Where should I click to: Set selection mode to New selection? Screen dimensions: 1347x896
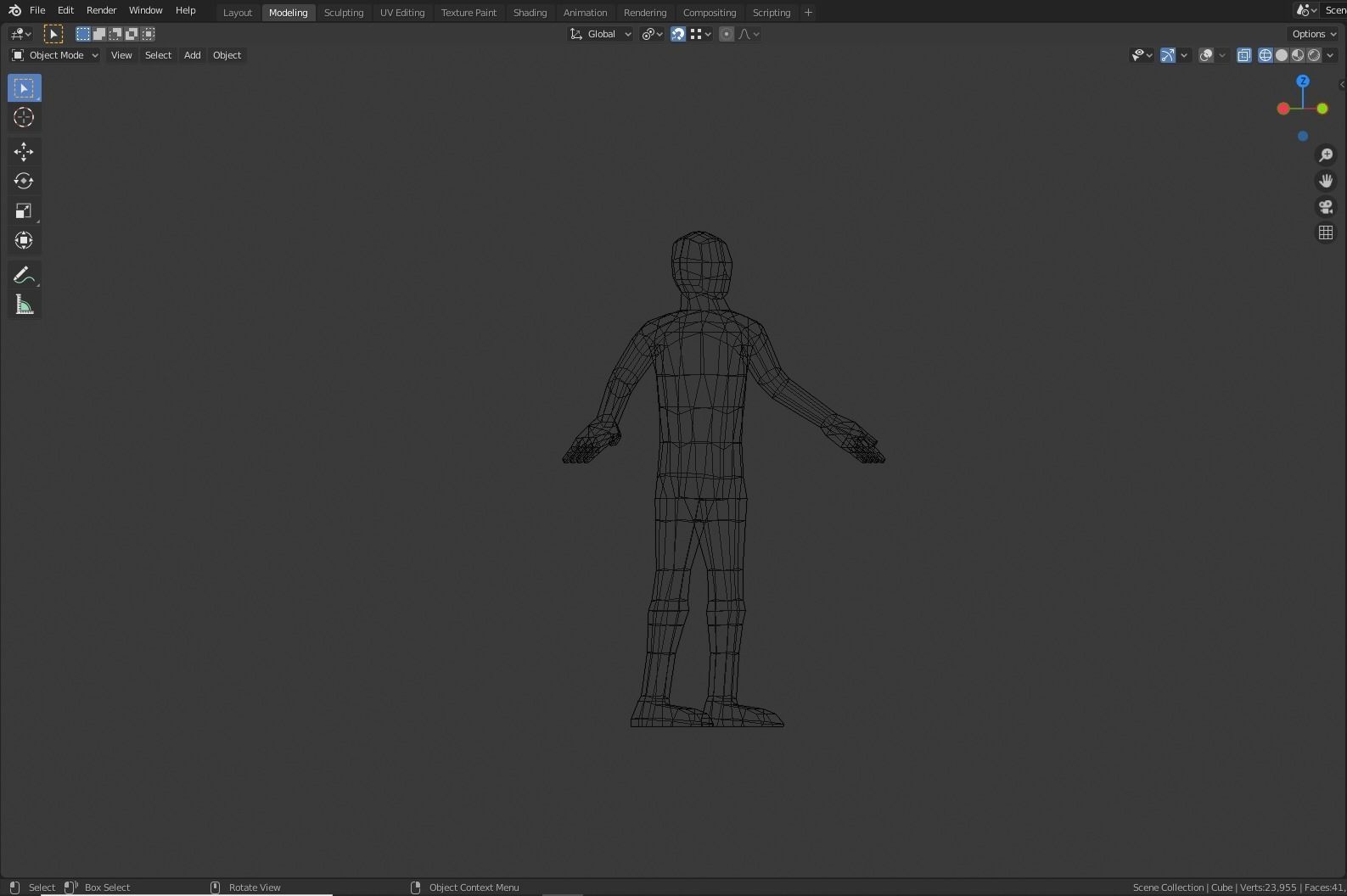click(x=82, y=34)
